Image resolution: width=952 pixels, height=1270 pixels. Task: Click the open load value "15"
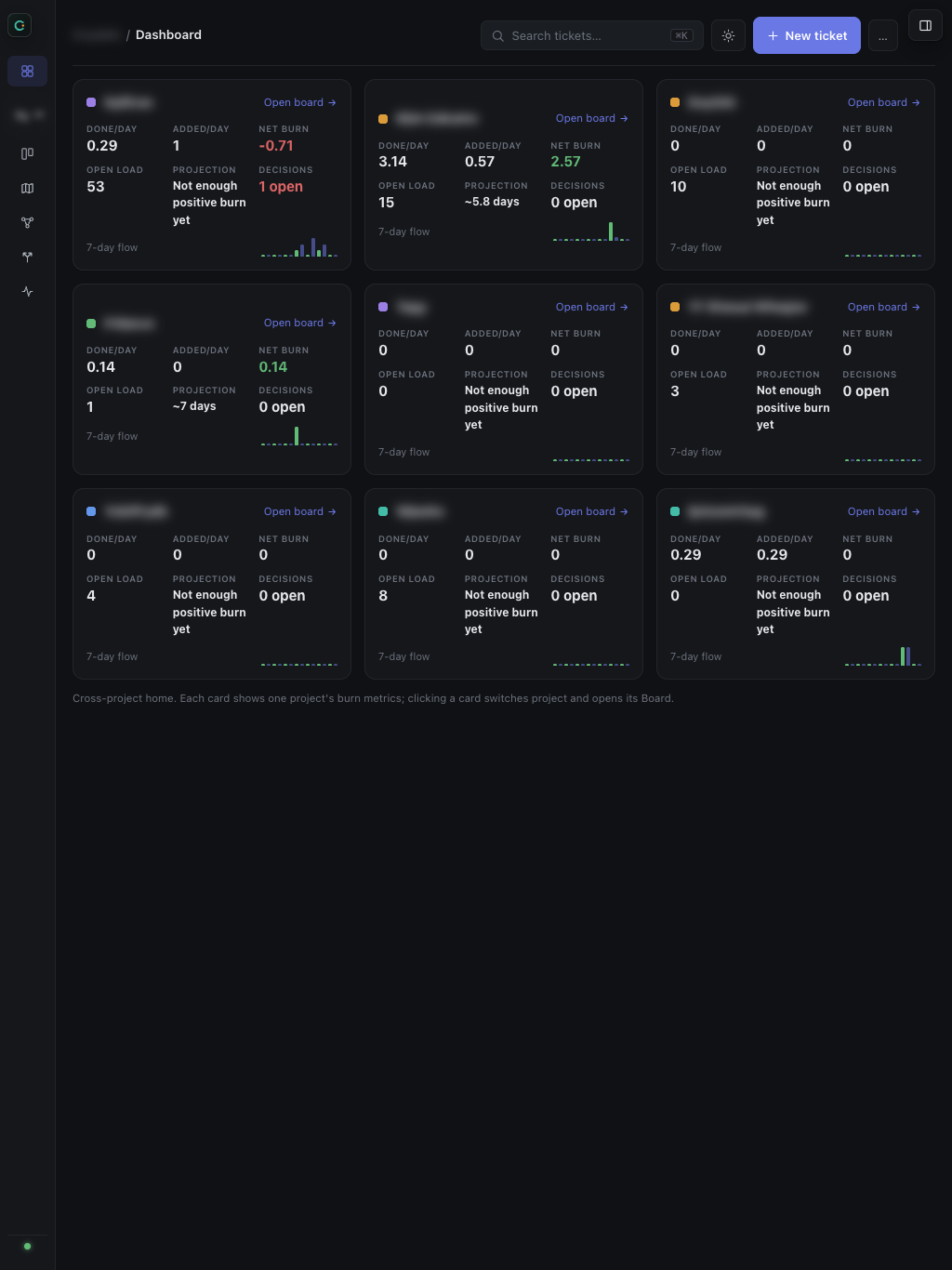[387, 203]
